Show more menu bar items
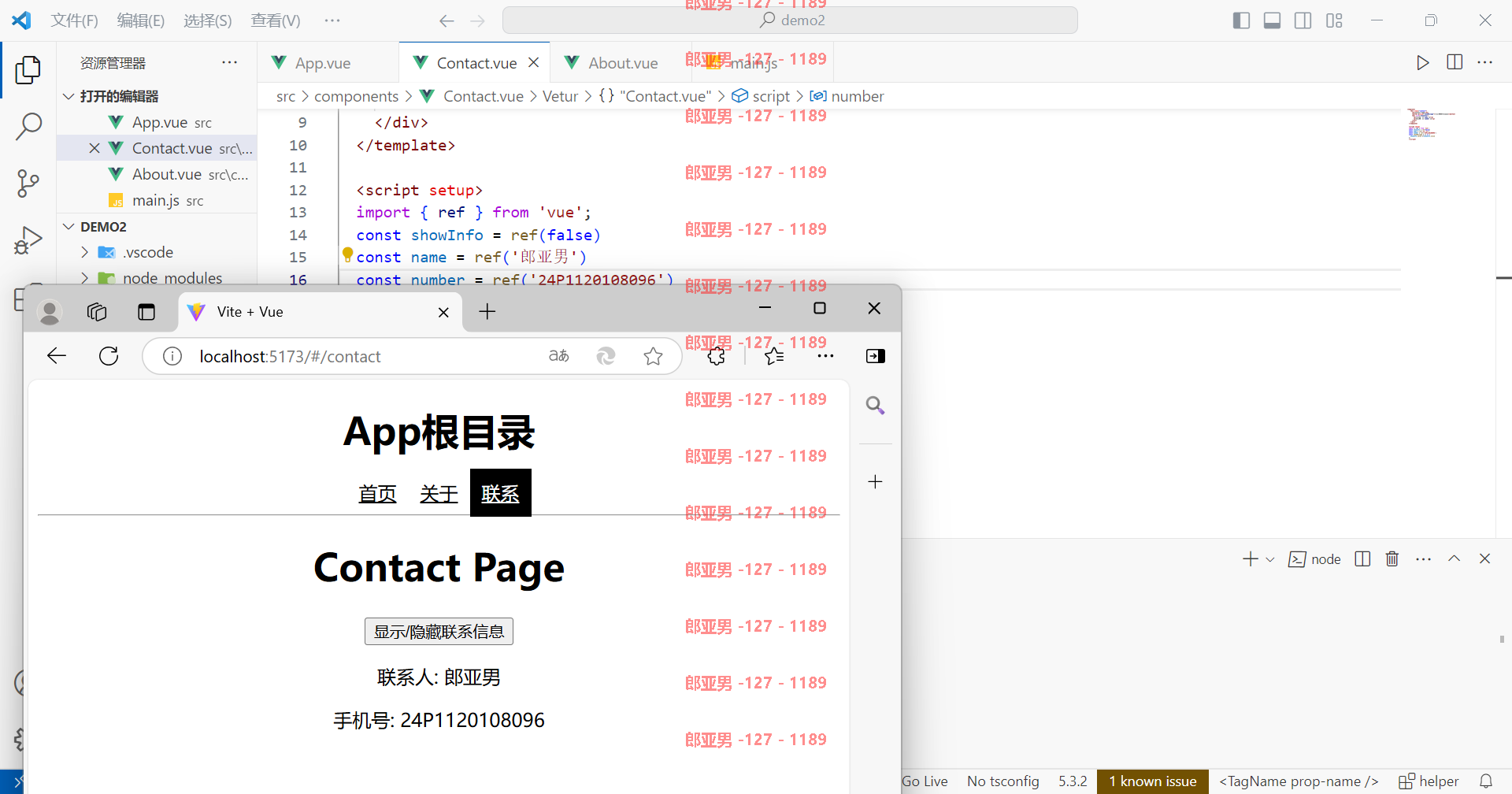 (332, 20)
